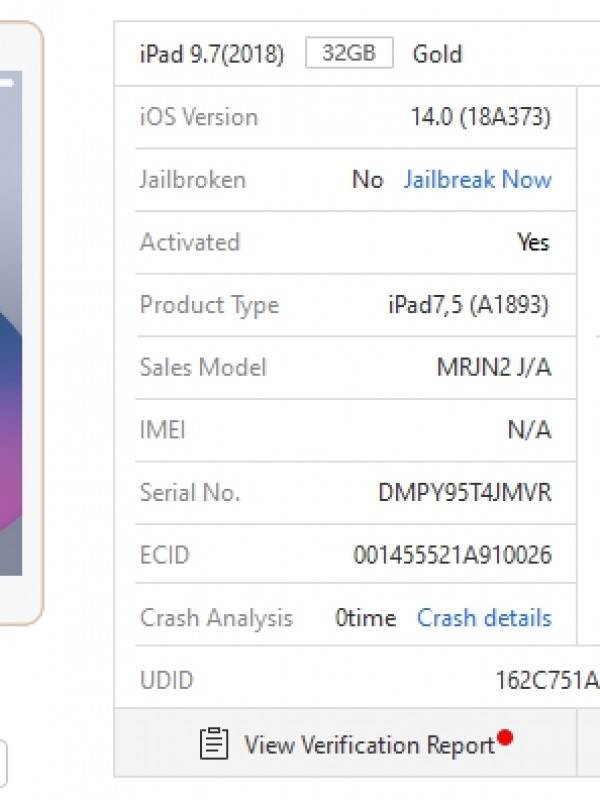Click the iPad device preview image
The image size is (600, 800).
20,320
